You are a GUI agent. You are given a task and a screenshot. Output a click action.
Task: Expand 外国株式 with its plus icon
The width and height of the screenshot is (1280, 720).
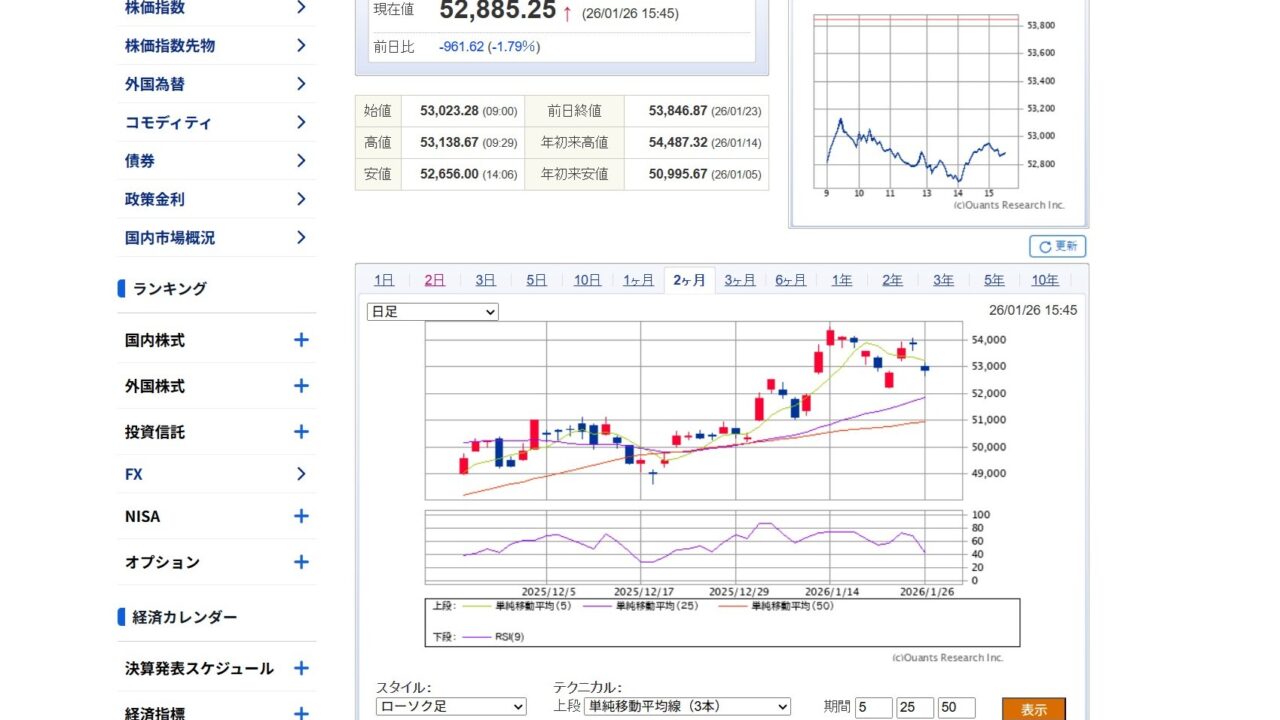click(300, 386)
